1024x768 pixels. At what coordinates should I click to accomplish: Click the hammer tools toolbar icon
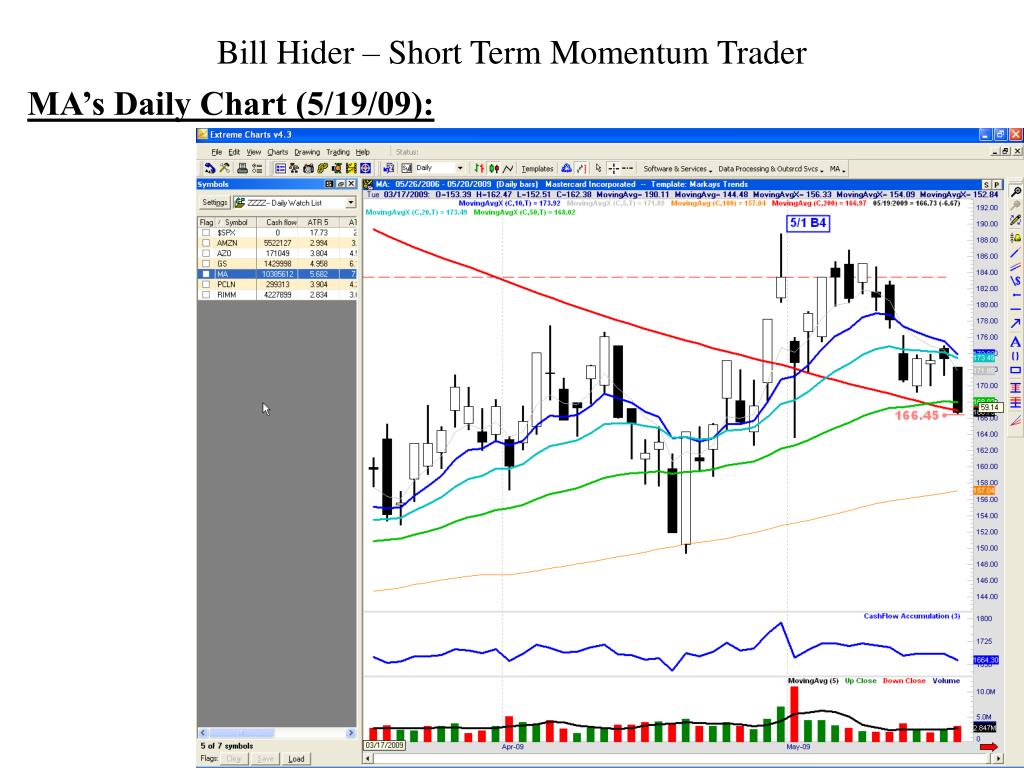click(x=225, y=168)
